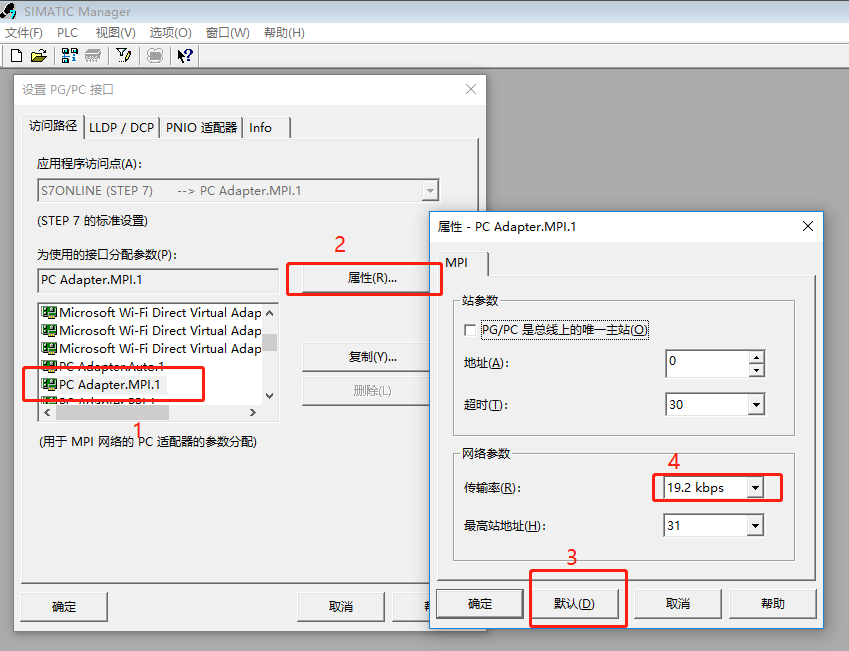Open the 选项(O) menu
This screenshot has height=651, width=849.
171,33
